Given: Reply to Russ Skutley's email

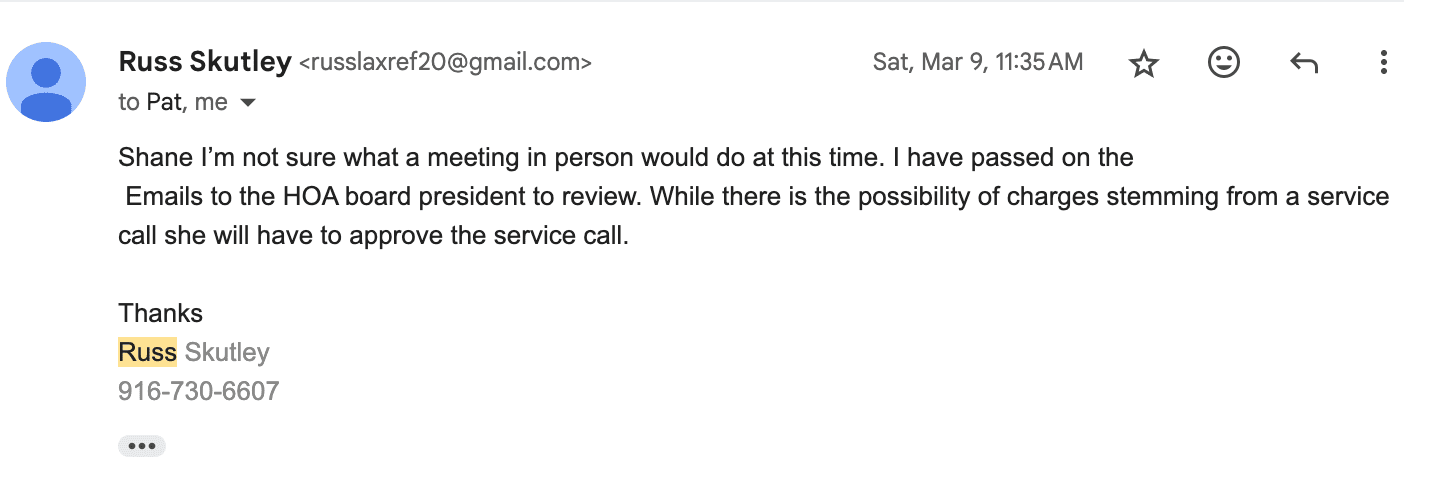Looking at the screenshot, I should pos(1304,64).
